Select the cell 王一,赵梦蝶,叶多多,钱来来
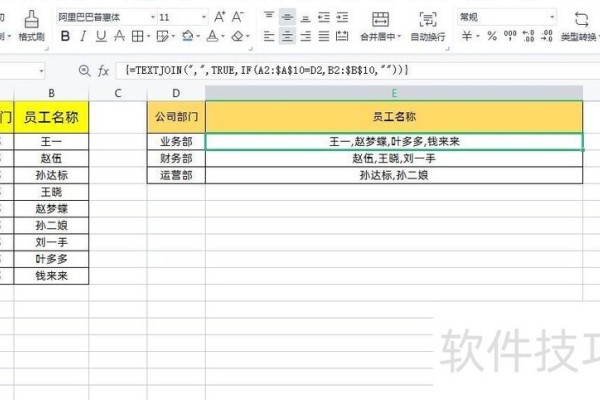Viewport: 600px width, 400px height. pyautogui.click(x=394, y=142)
